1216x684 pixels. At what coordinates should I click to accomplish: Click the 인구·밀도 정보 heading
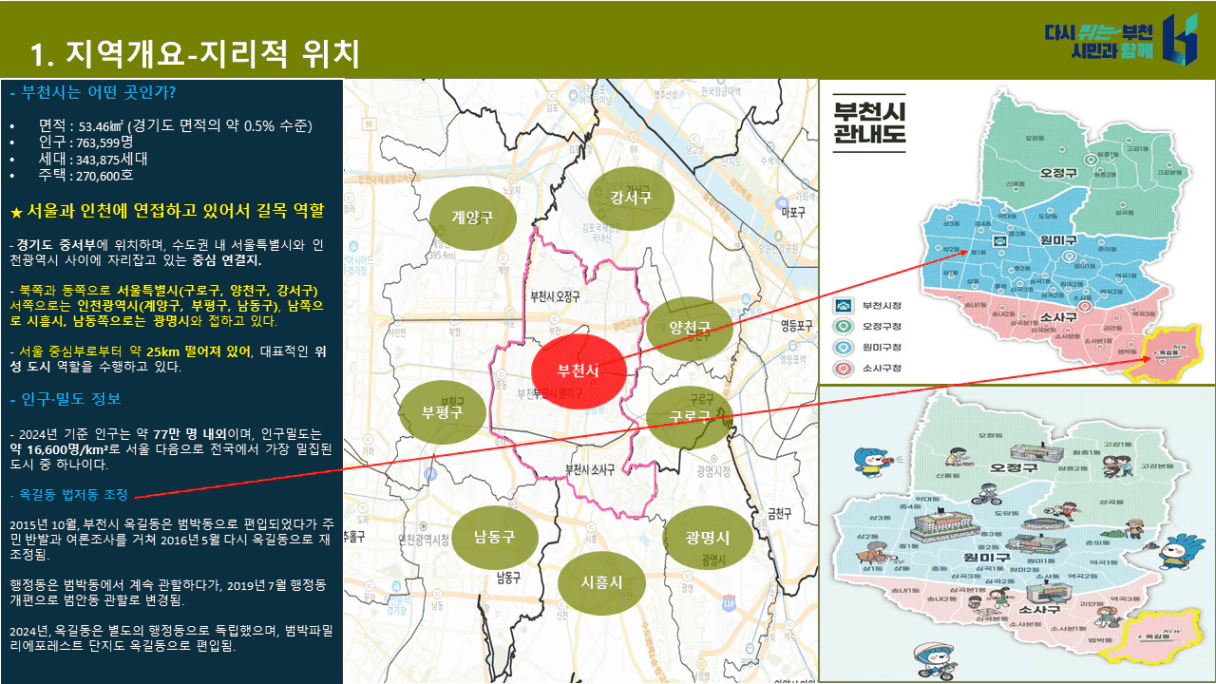click(x=65, y=399)
